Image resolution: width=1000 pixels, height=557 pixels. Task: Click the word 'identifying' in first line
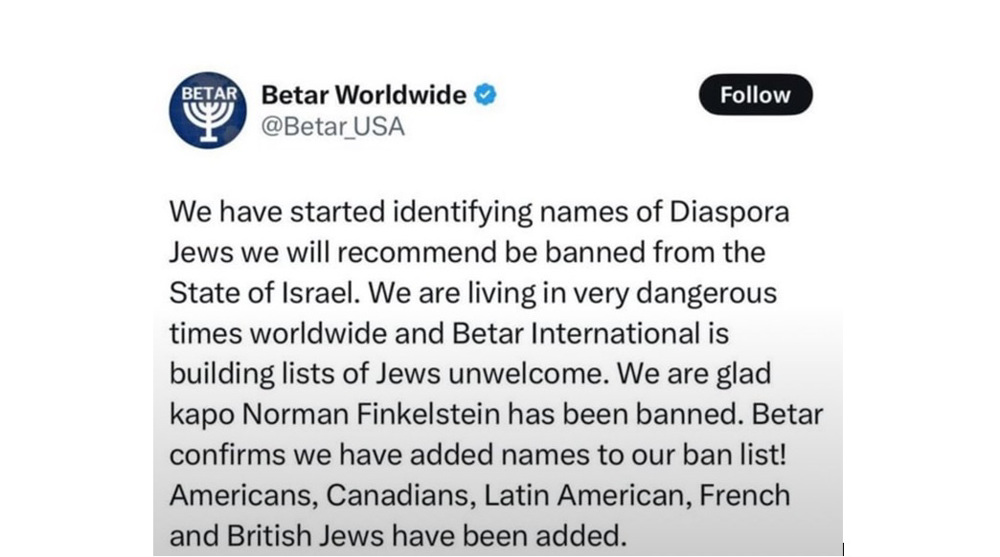pos(462,213)
